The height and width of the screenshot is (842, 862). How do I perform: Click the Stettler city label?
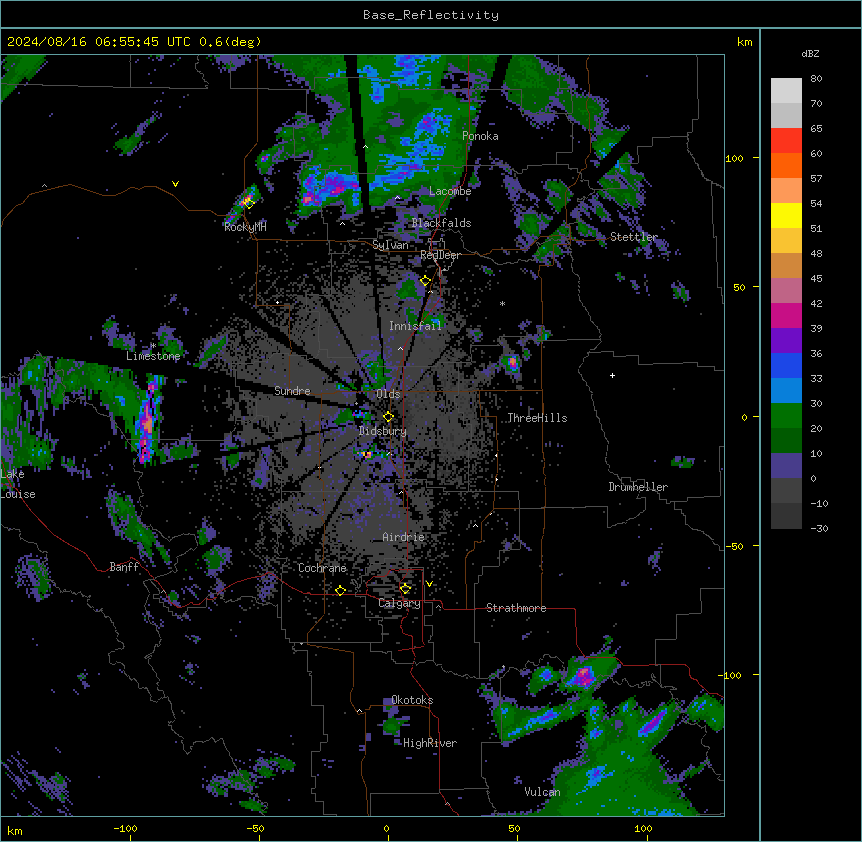634,237
